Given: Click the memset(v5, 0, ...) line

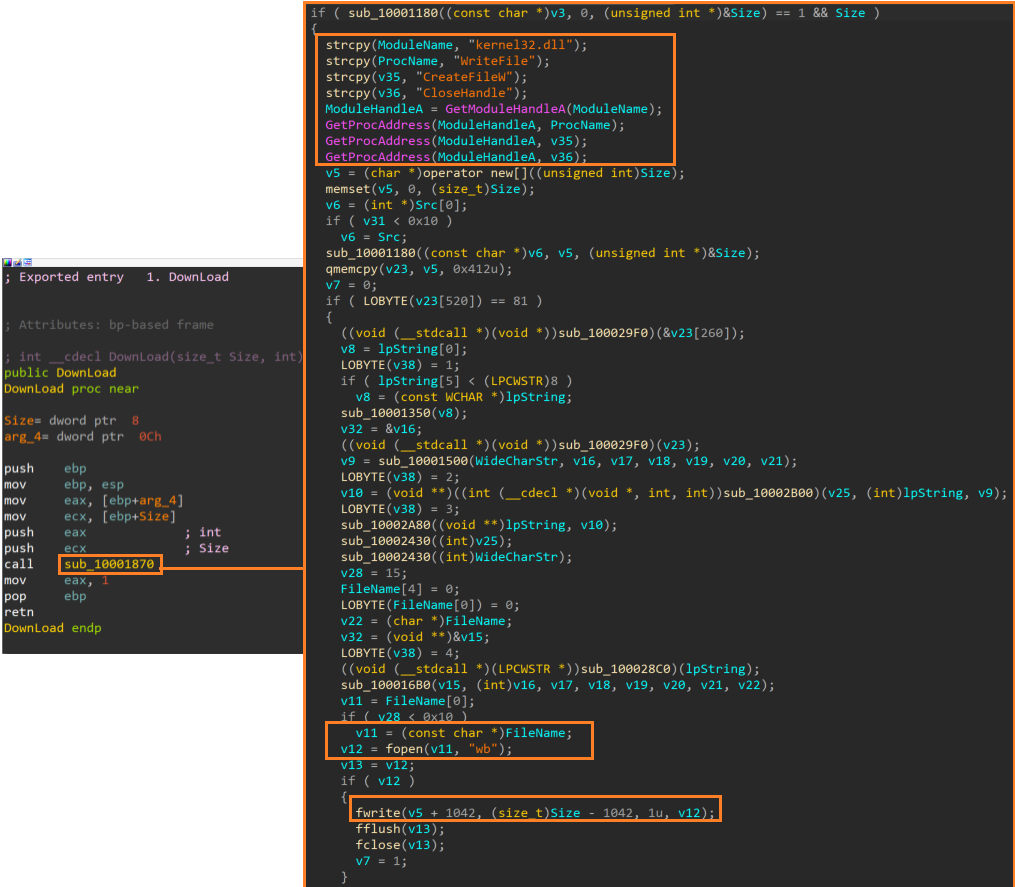Looking at the screenshot, I should click(x=430, y=189).
